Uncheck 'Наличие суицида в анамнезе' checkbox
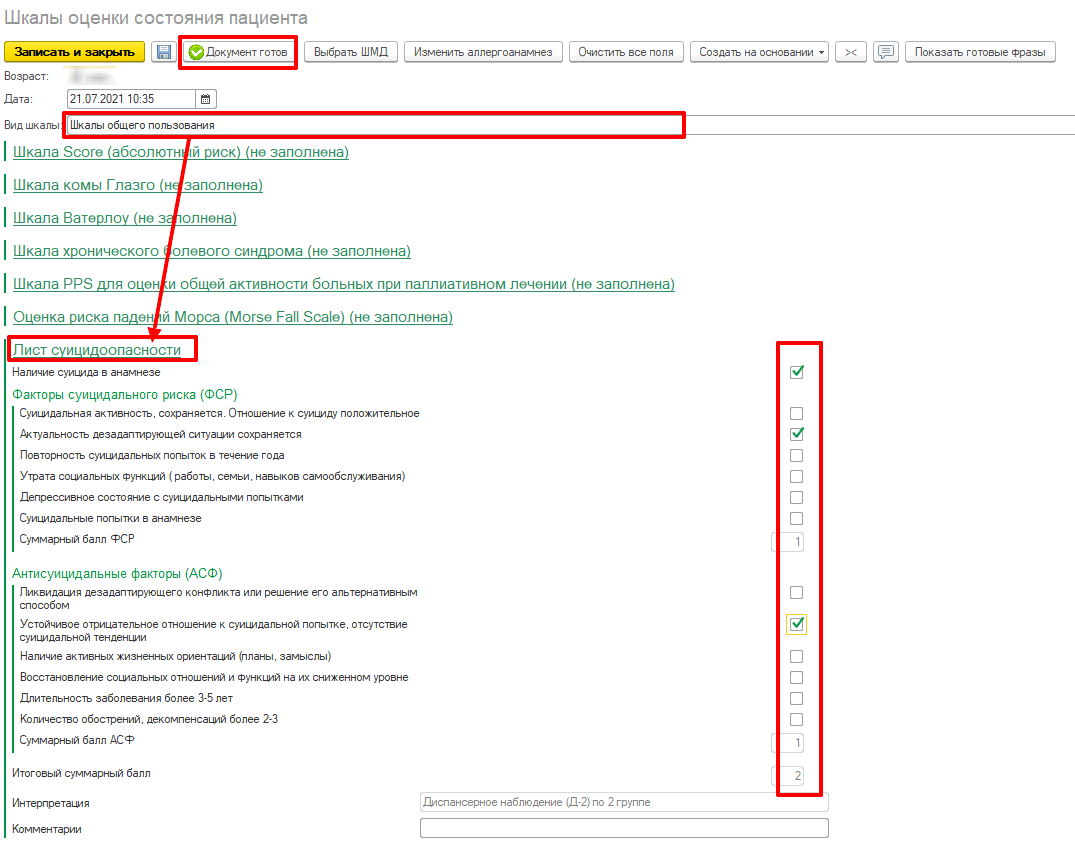The height and width of the screenshot is (847, 1075). [797, 372]
